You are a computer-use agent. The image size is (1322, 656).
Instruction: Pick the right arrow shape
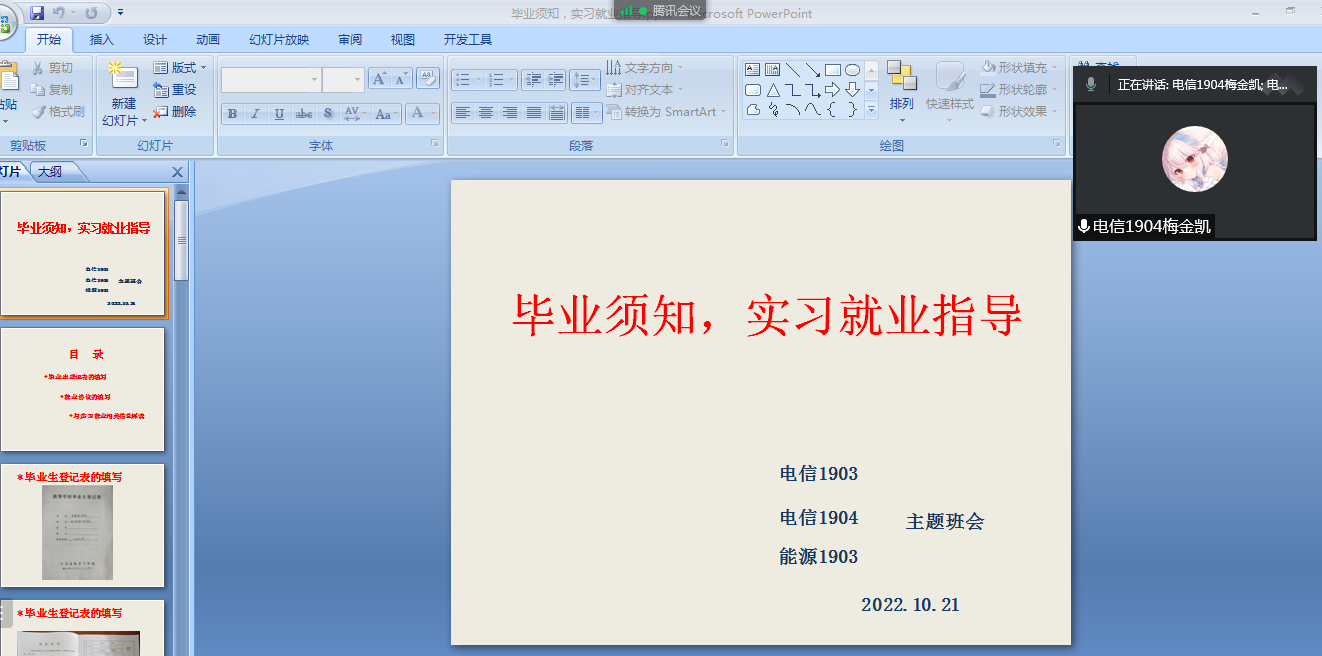coord(832,90)
